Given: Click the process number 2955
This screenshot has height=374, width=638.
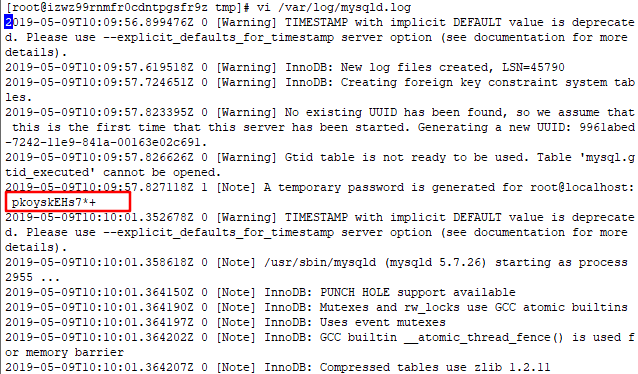Looking at the screenshot, I should pos(19,277).
